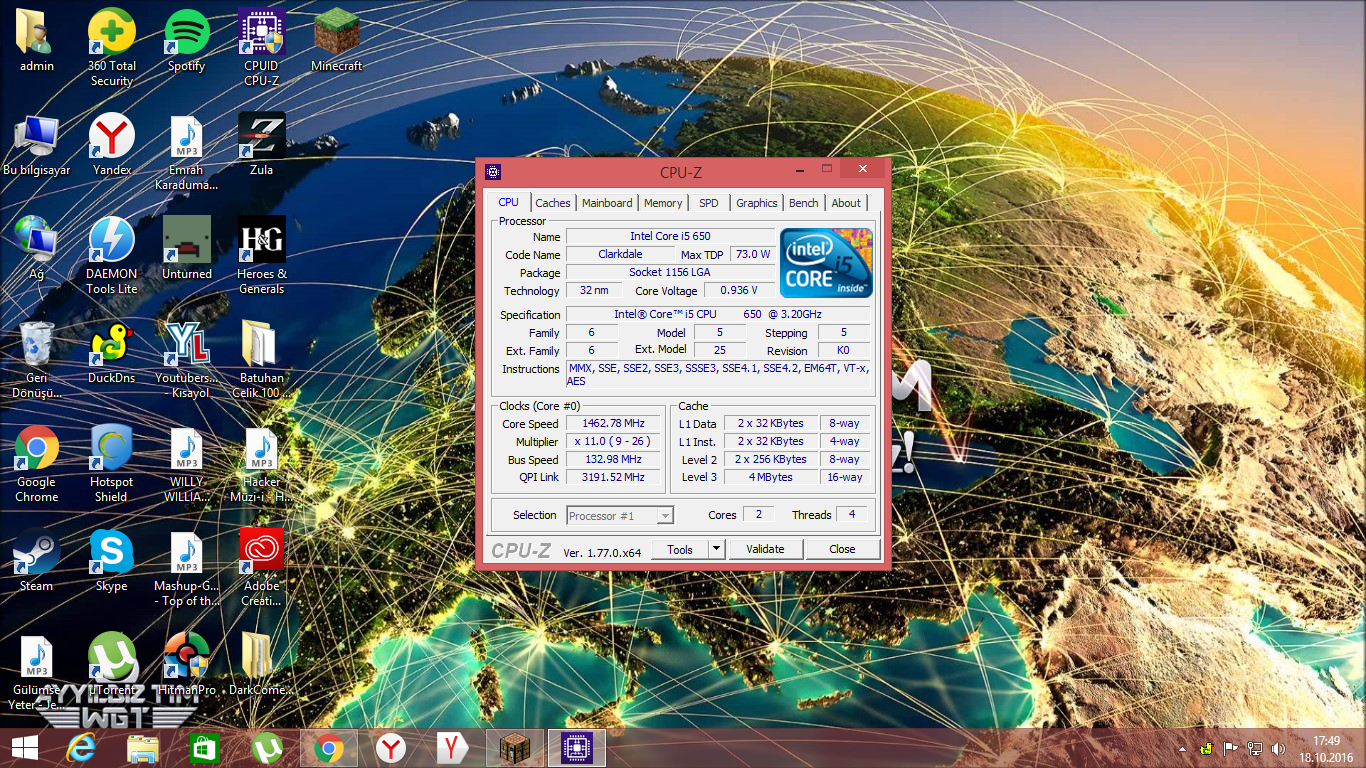
Task: Show hidden system tray icons
Action: 1183,748
